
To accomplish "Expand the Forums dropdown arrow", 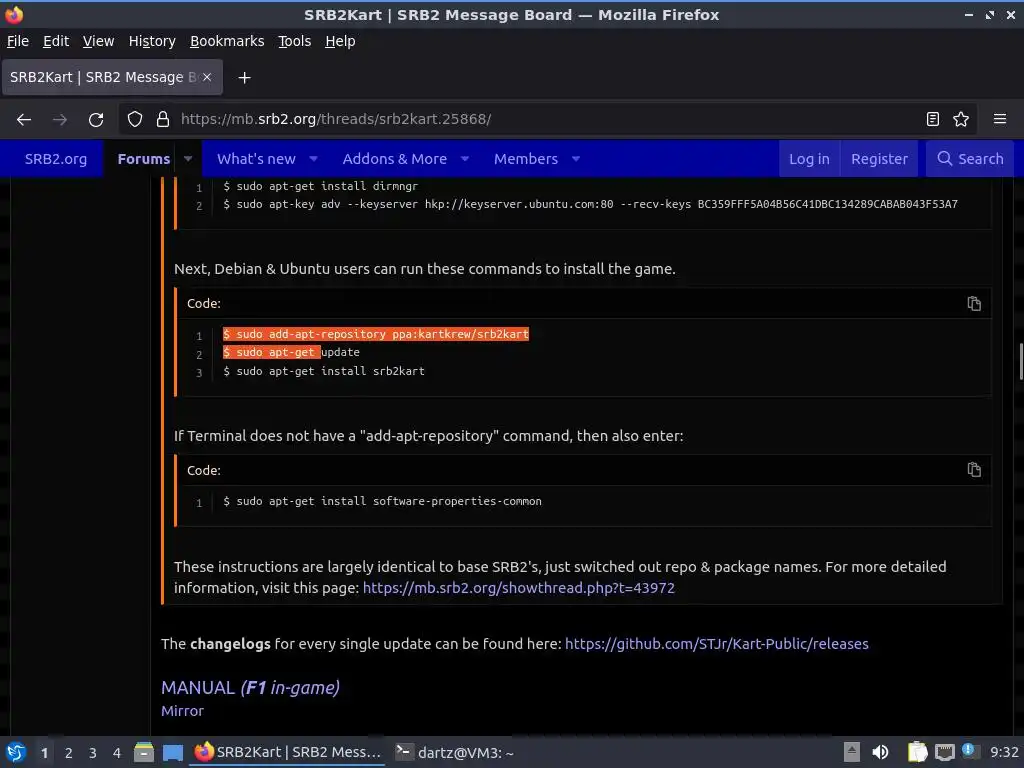I will (188, 159).
